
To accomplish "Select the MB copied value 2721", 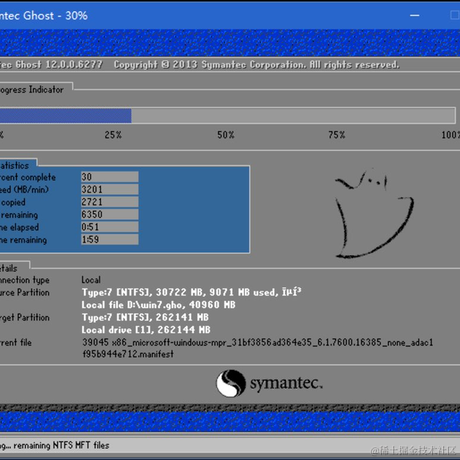I will [x=110, y=202].
